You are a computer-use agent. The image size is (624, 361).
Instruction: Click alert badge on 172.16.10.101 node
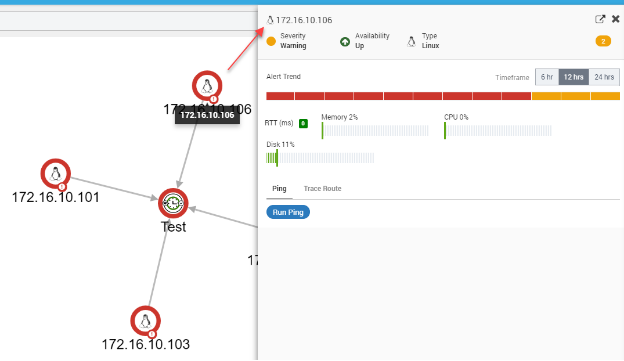[62, 187]
